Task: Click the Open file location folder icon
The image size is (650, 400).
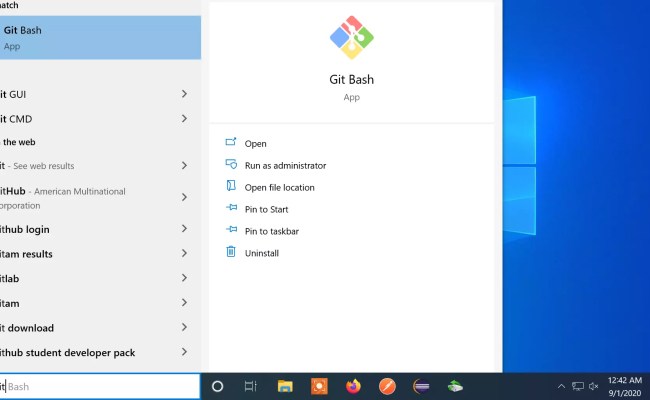Action: [231, 186]
